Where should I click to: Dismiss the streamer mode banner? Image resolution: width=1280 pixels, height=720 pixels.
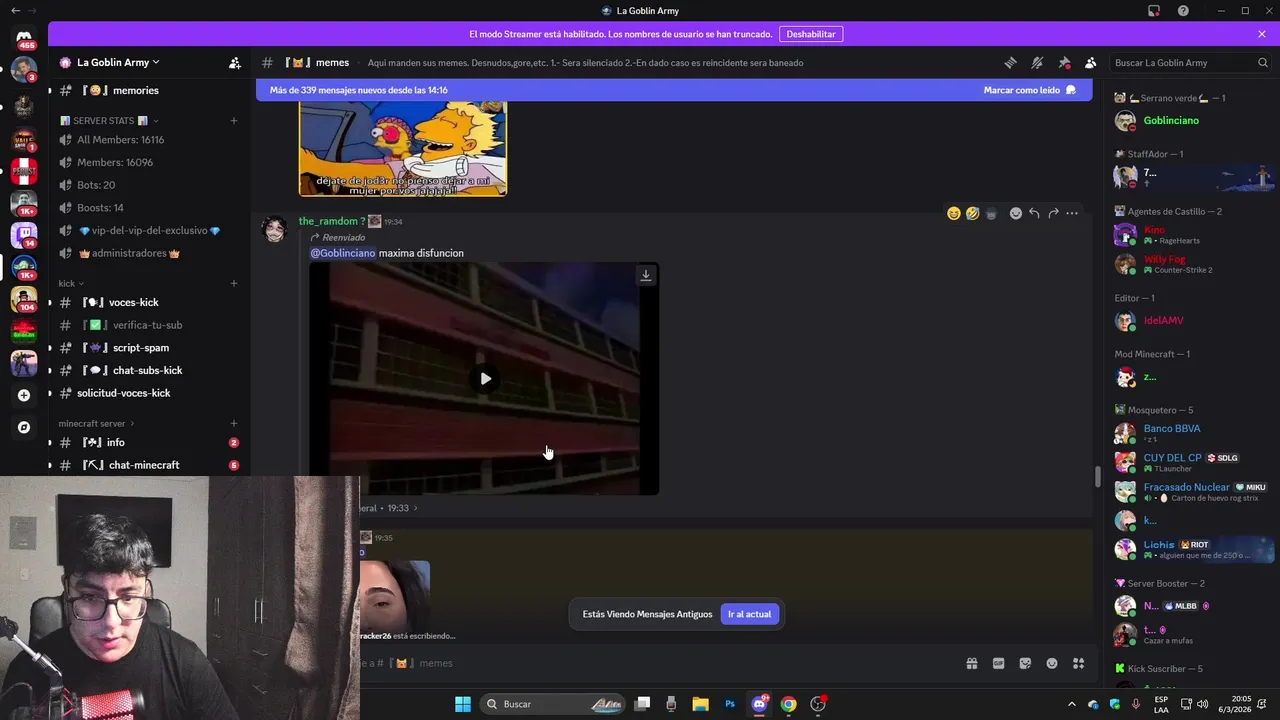coord(1262,34)
